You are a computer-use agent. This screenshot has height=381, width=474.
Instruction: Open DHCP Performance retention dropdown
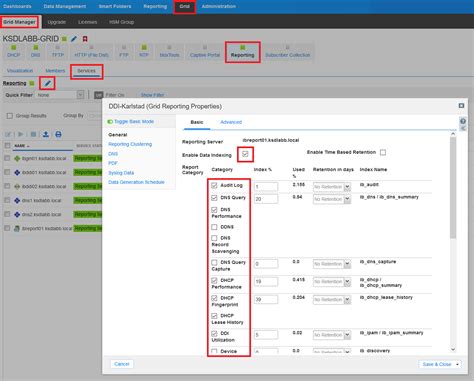pos(347,282)
